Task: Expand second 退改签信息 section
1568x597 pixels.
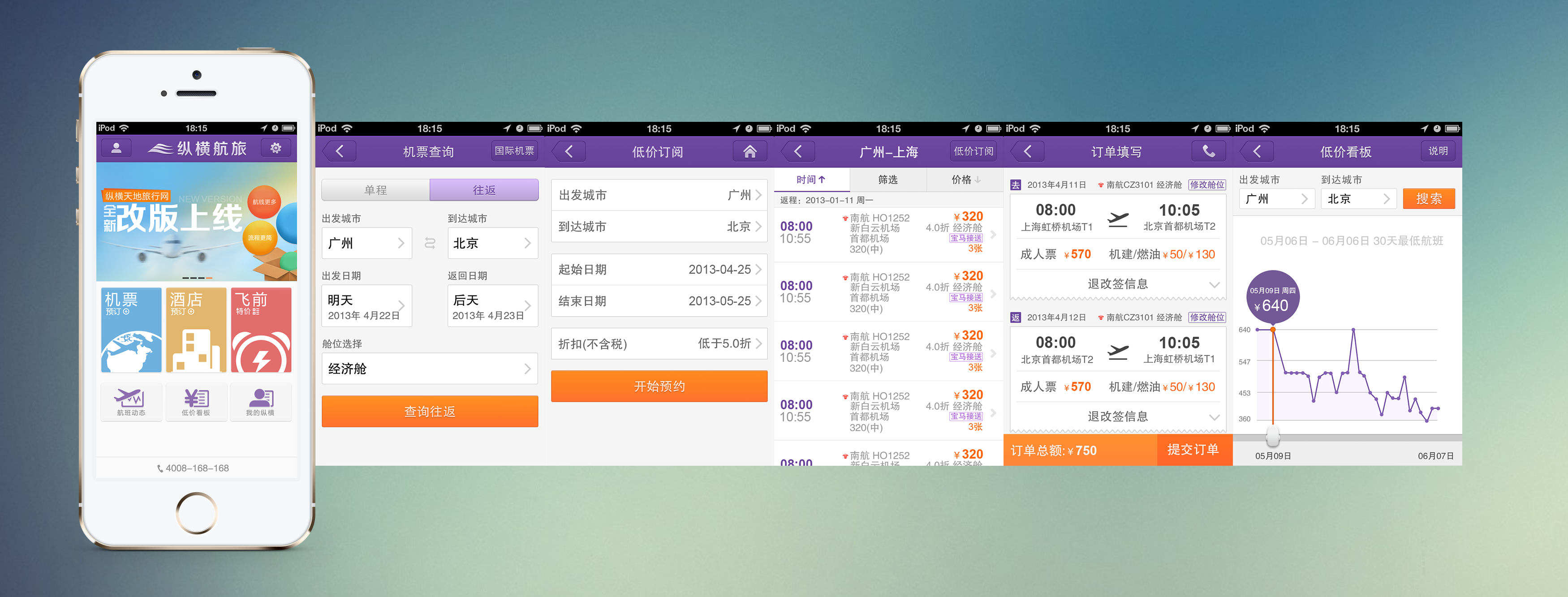Action: click(x=1118, y=416)
